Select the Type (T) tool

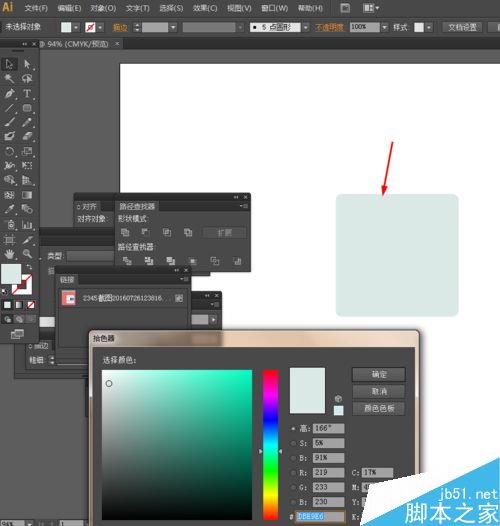(x=27, y=93)
